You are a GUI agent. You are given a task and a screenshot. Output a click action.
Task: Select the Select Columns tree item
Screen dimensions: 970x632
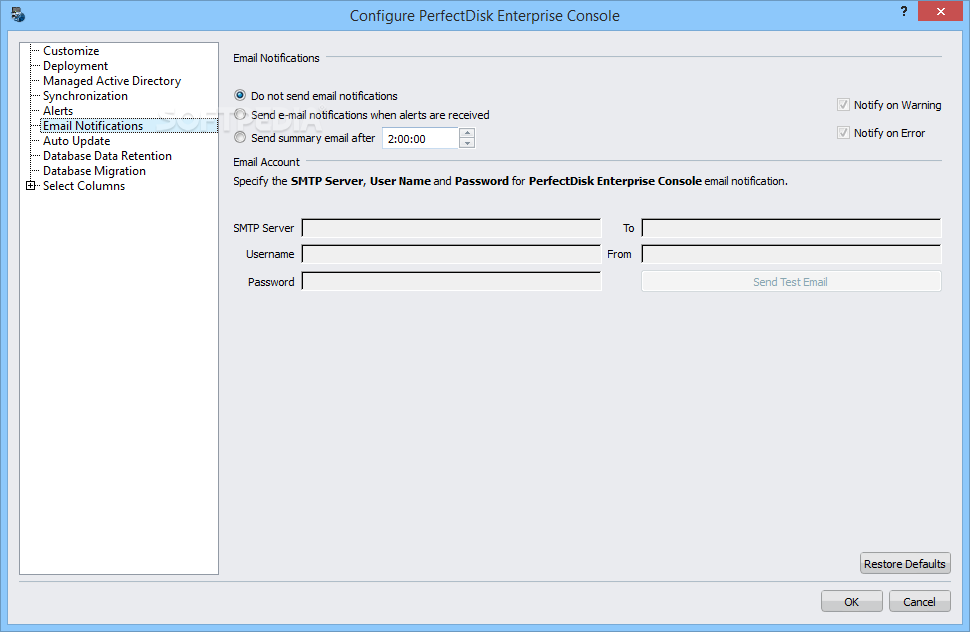tap(84, 186)
